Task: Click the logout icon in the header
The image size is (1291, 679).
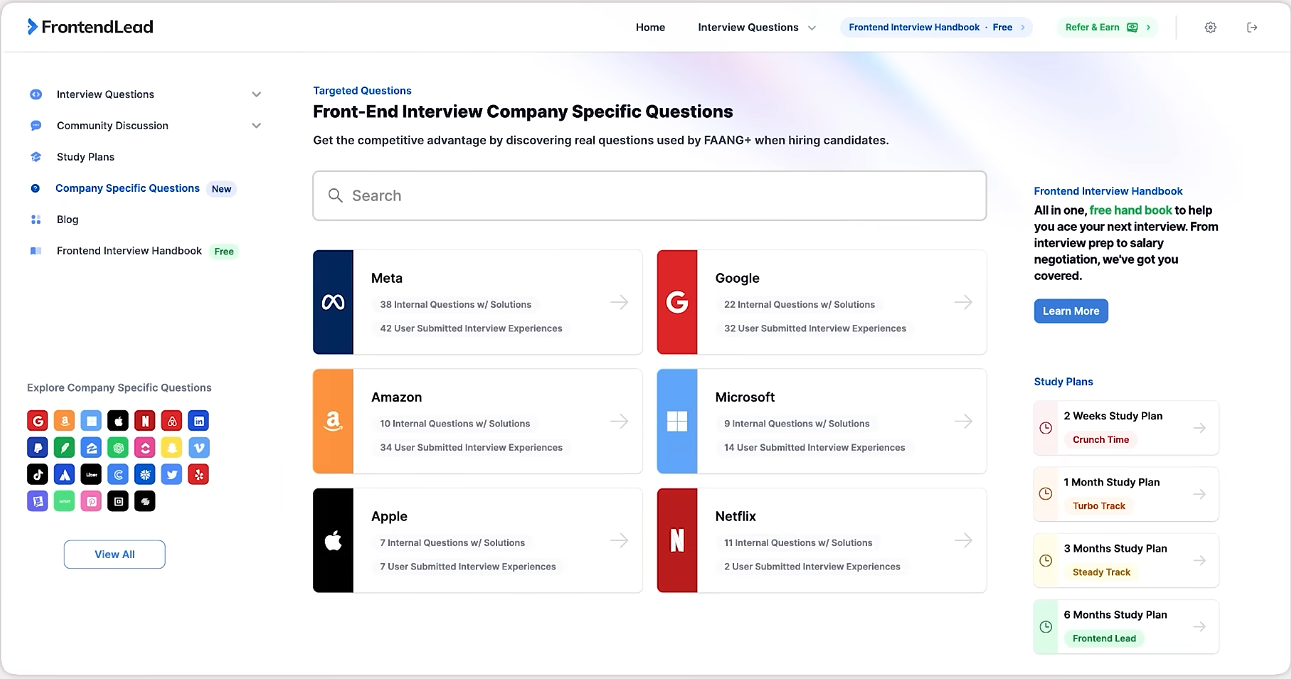Action: click(x=1252, y=27)
